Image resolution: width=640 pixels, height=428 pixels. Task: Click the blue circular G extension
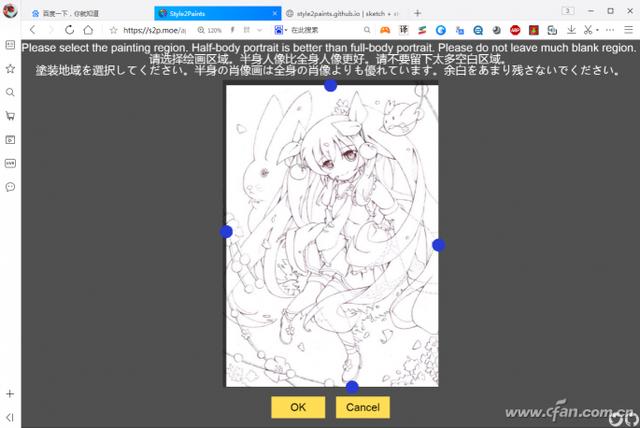pyautogui.click(x=440, y=30)
